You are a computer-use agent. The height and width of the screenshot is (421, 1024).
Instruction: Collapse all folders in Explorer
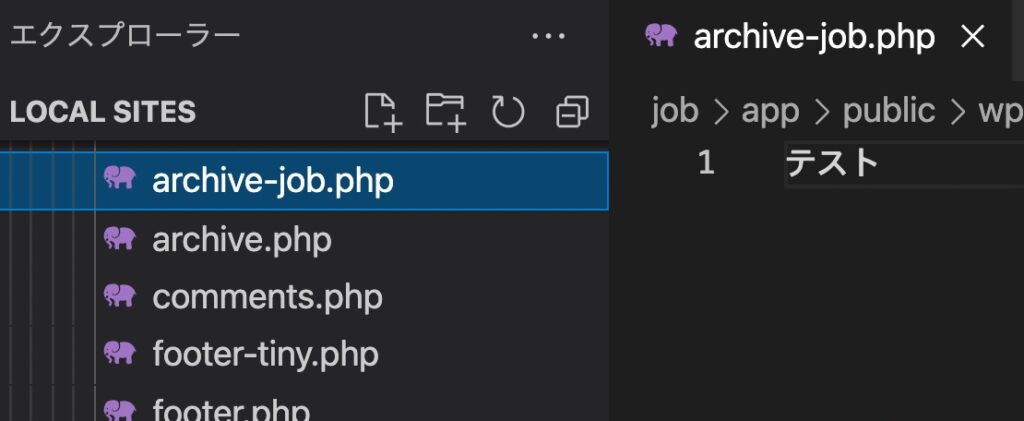[571, 112]
